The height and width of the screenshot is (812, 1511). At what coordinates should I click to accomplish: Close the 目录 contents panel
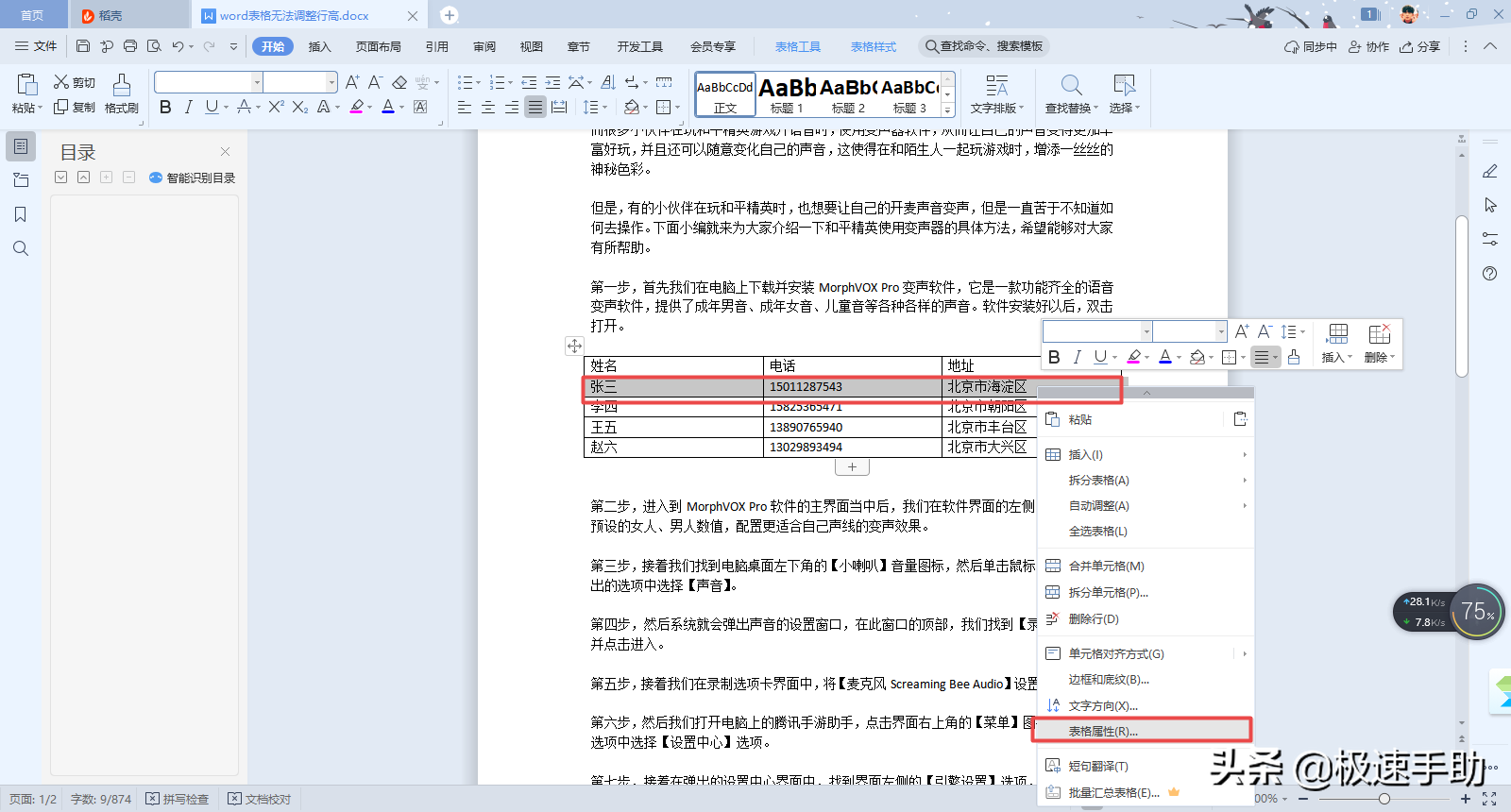pos(225,151)
